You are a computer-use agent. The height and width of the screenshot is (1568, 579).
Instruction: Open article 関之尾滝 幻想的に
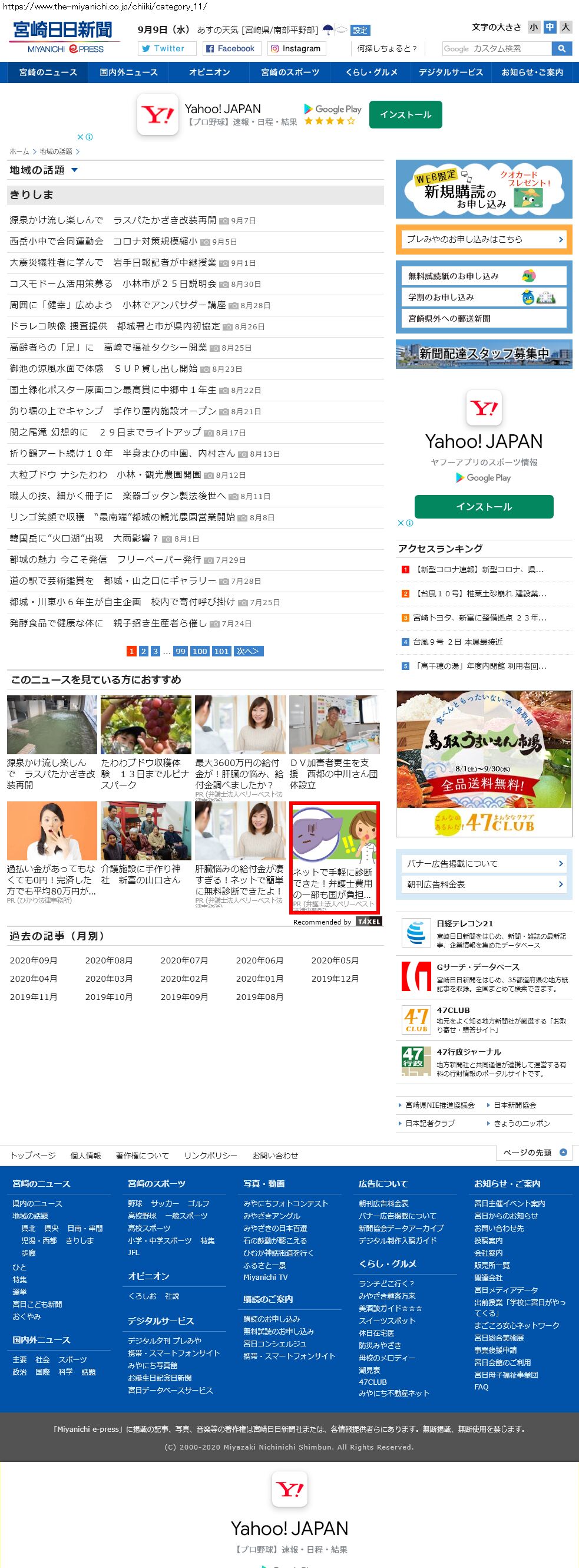(x=105, y=432)
